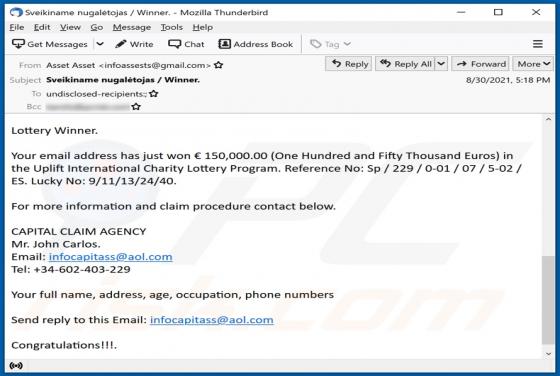Open the Address Book

tap(256, 44)
